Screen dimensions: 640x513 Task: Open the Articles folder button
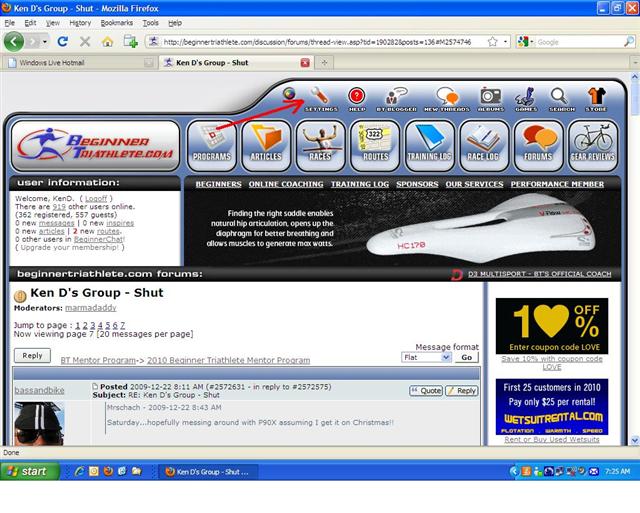(266, 146)
